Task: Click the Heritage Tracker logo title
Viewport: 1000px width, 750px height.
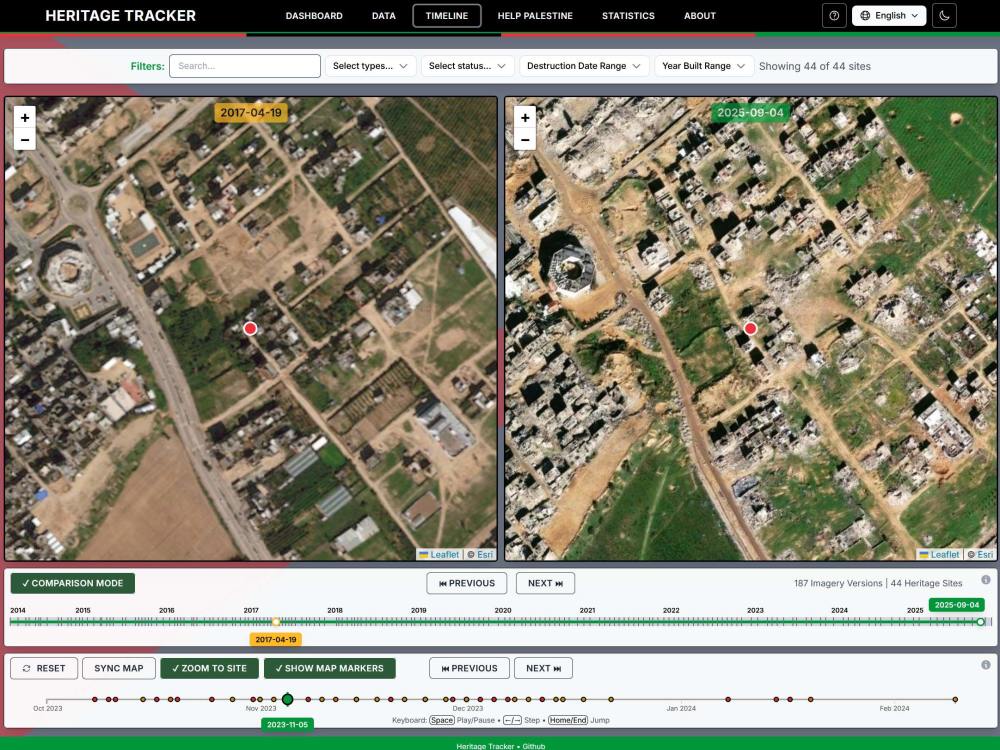Action: [121, 16]
